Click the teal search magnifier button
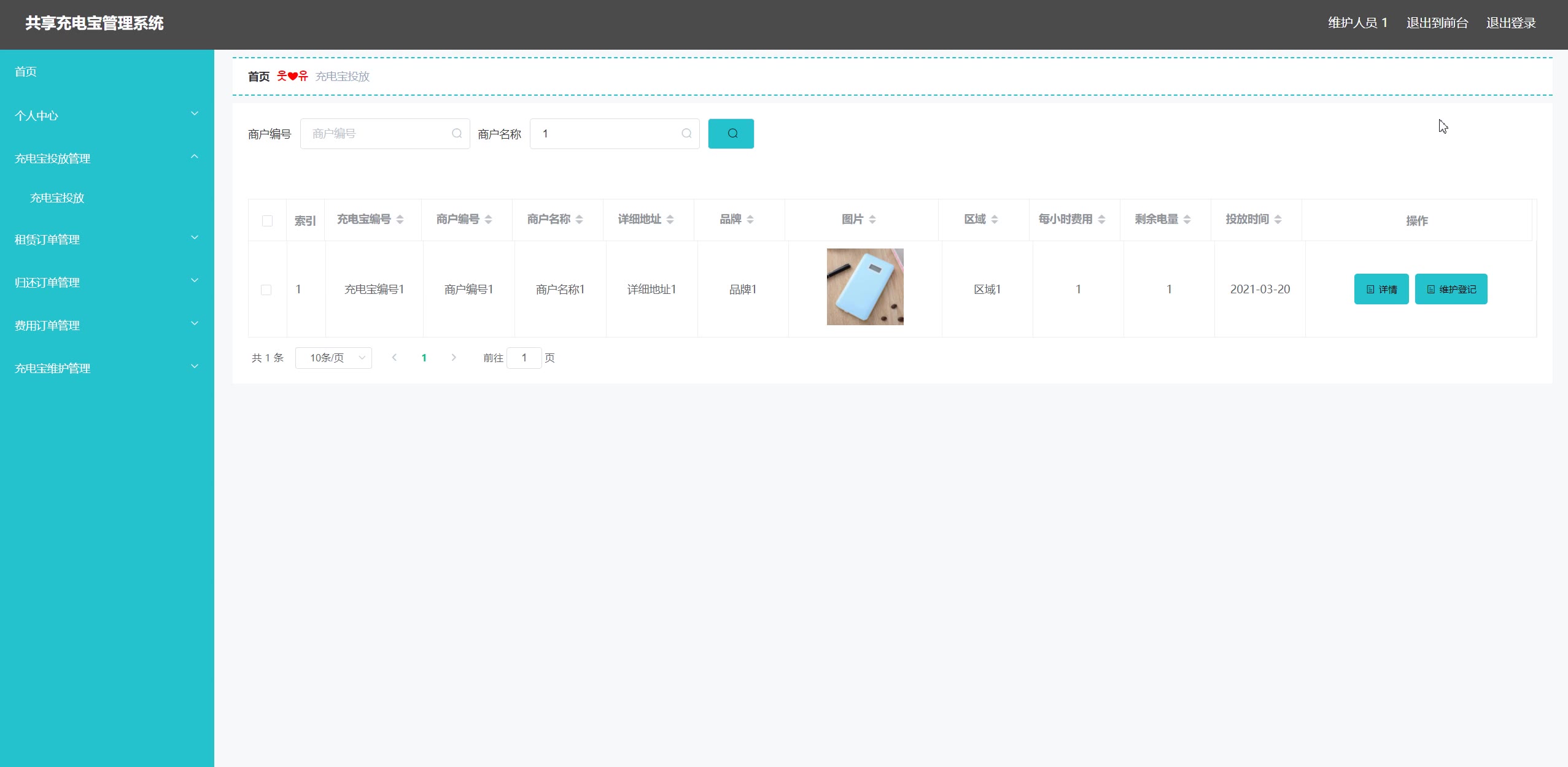Image resolution: width=1568 pixels, height=767 pixels. [731, 134]
